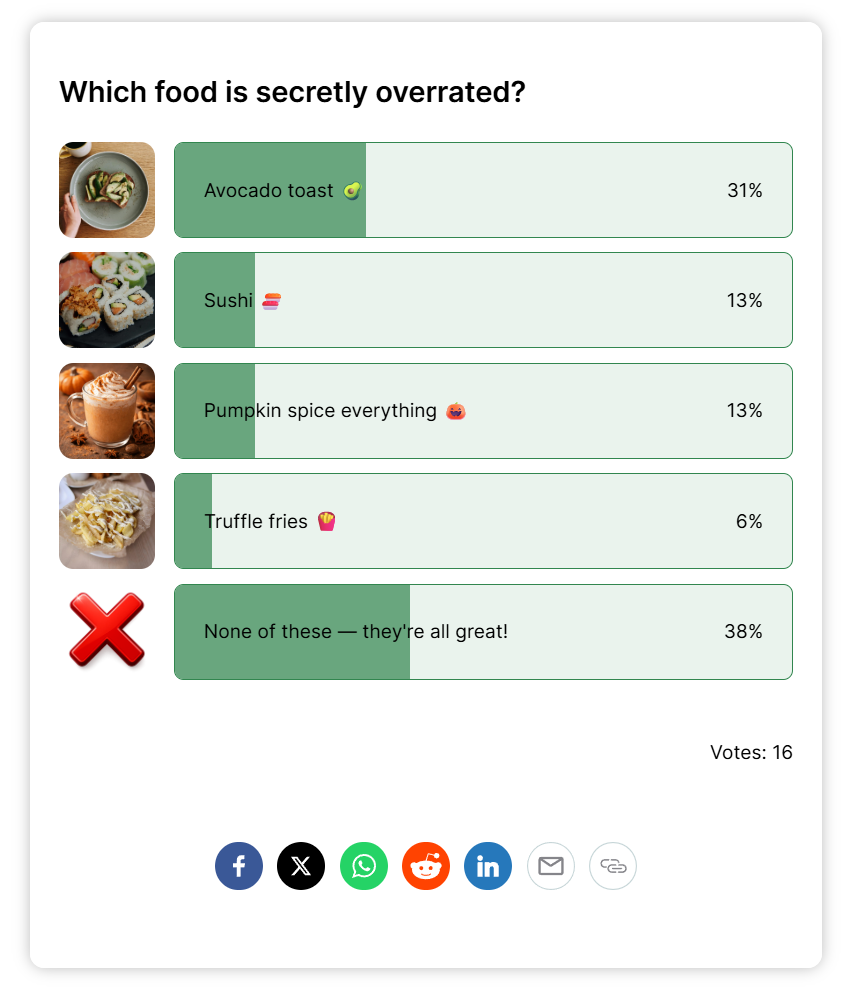Open the sushi rolls photo
Viewport: 851px width, 990px height.
click(x=107, y=300)
